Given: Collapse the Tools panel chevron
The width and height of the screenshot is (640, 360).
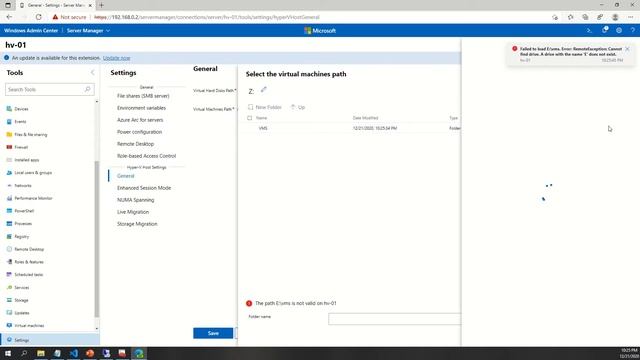Looking at the screenshot, I should 93,73.
